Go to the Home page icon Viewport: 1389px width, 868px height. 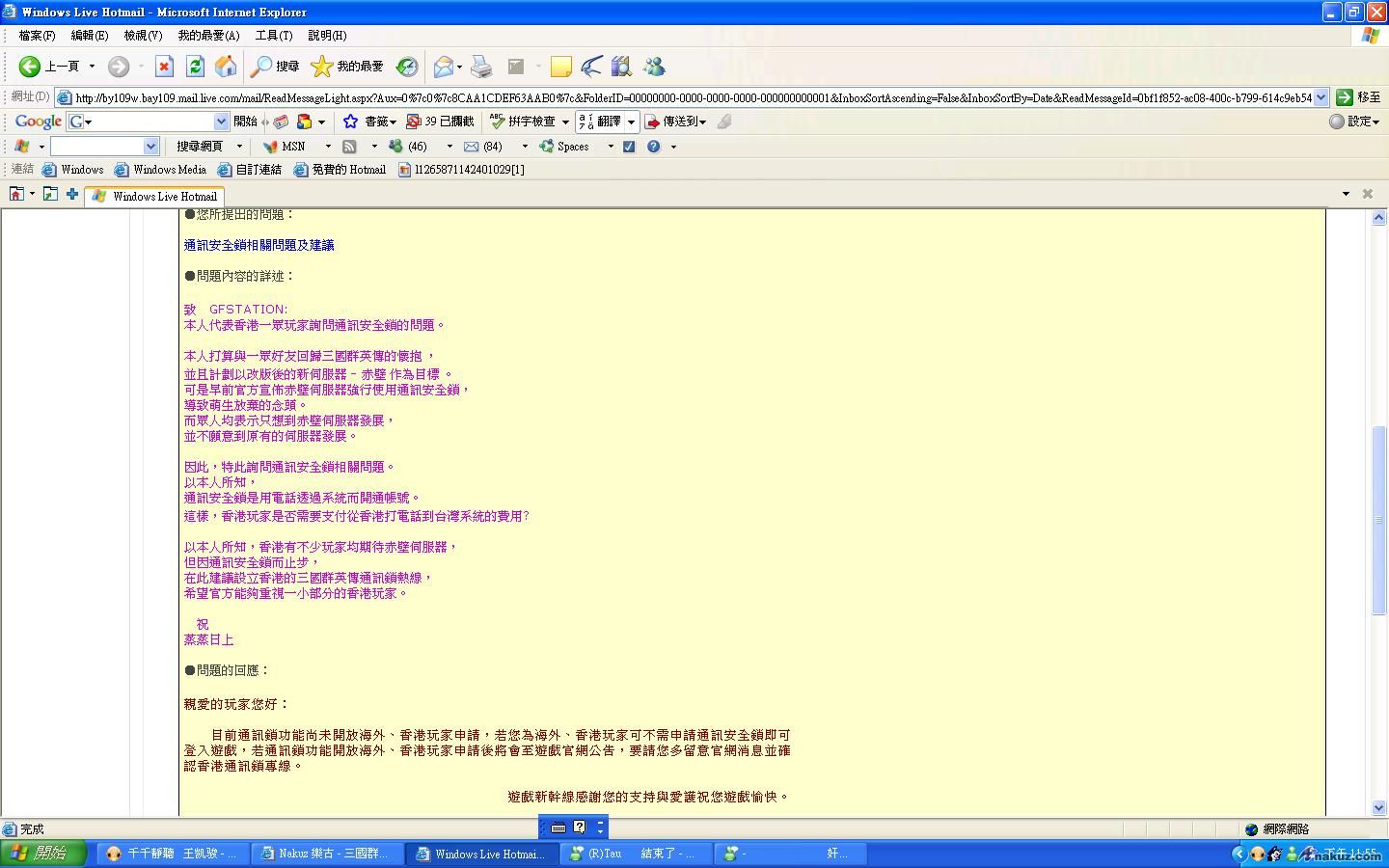click(226, 67)
